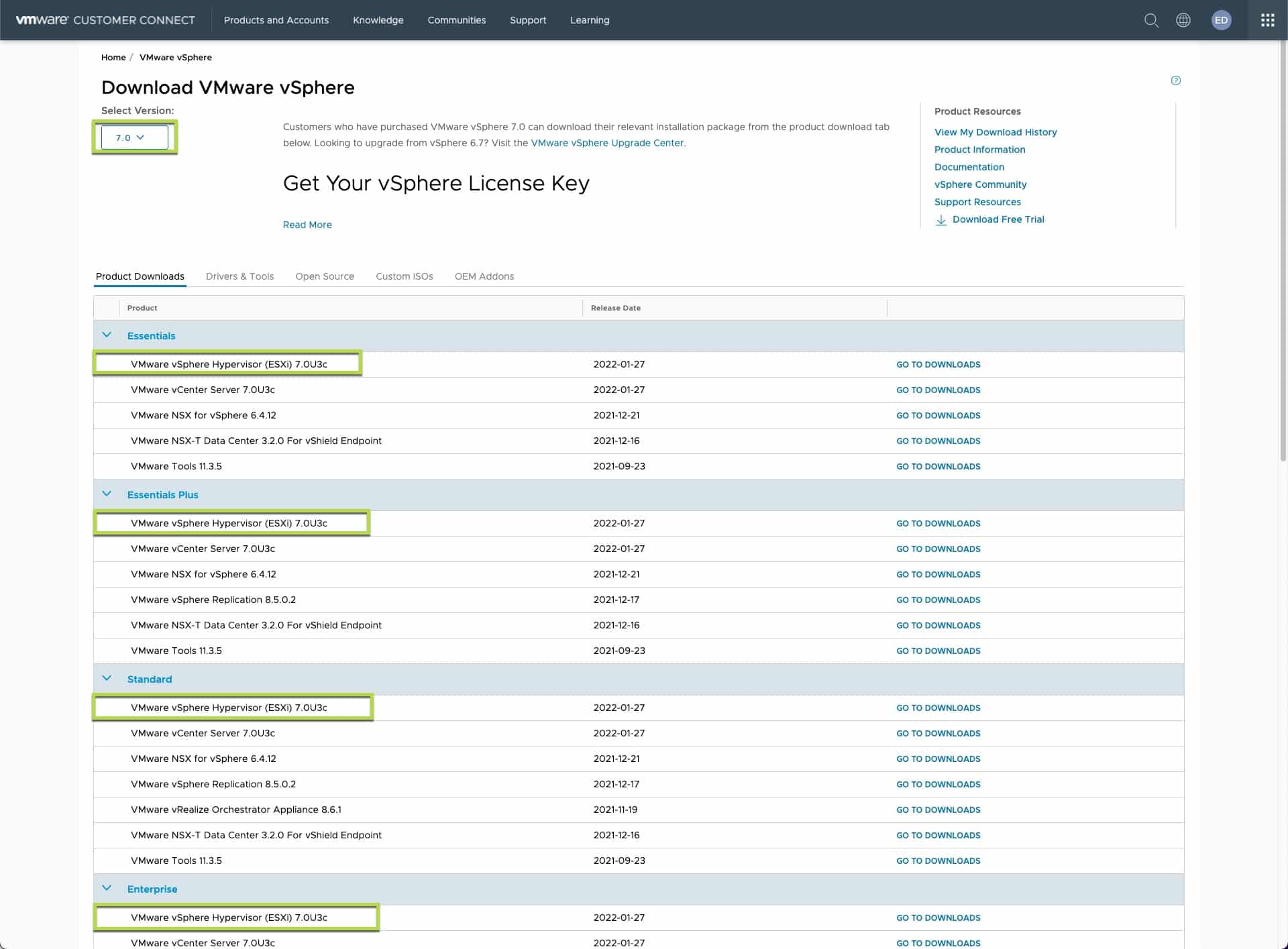Collapse the Standard section chevron

coord(107,678)
